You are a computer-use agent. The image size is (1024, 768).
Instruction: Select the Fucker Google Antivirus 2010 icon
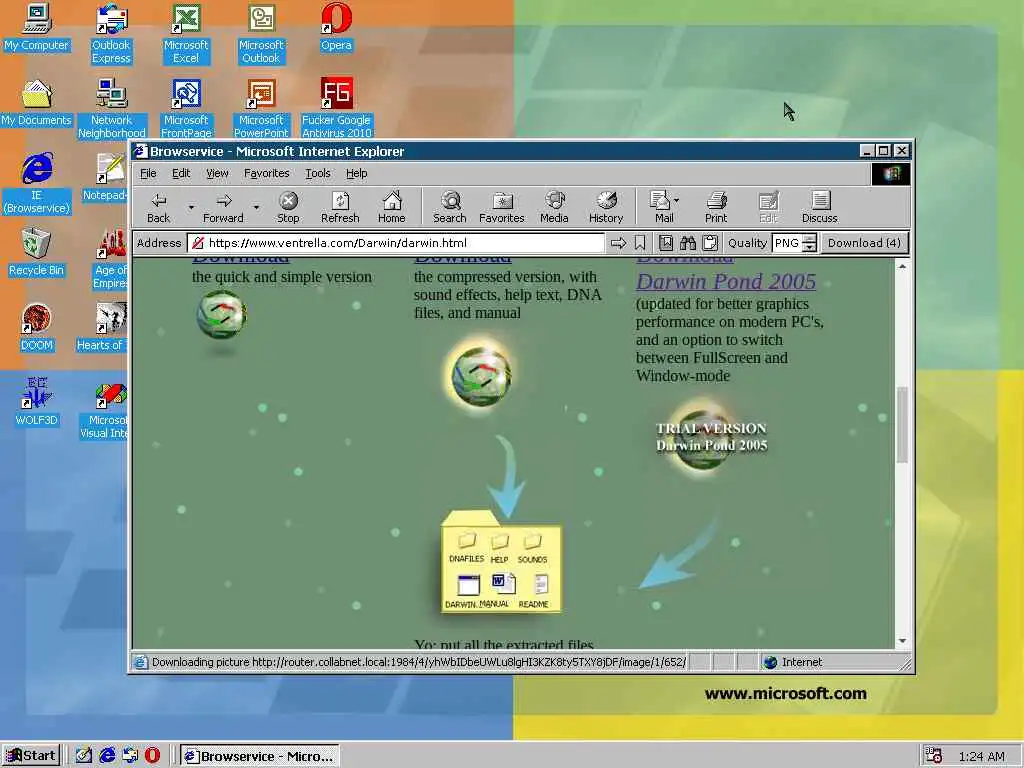[x=336, y=108]
